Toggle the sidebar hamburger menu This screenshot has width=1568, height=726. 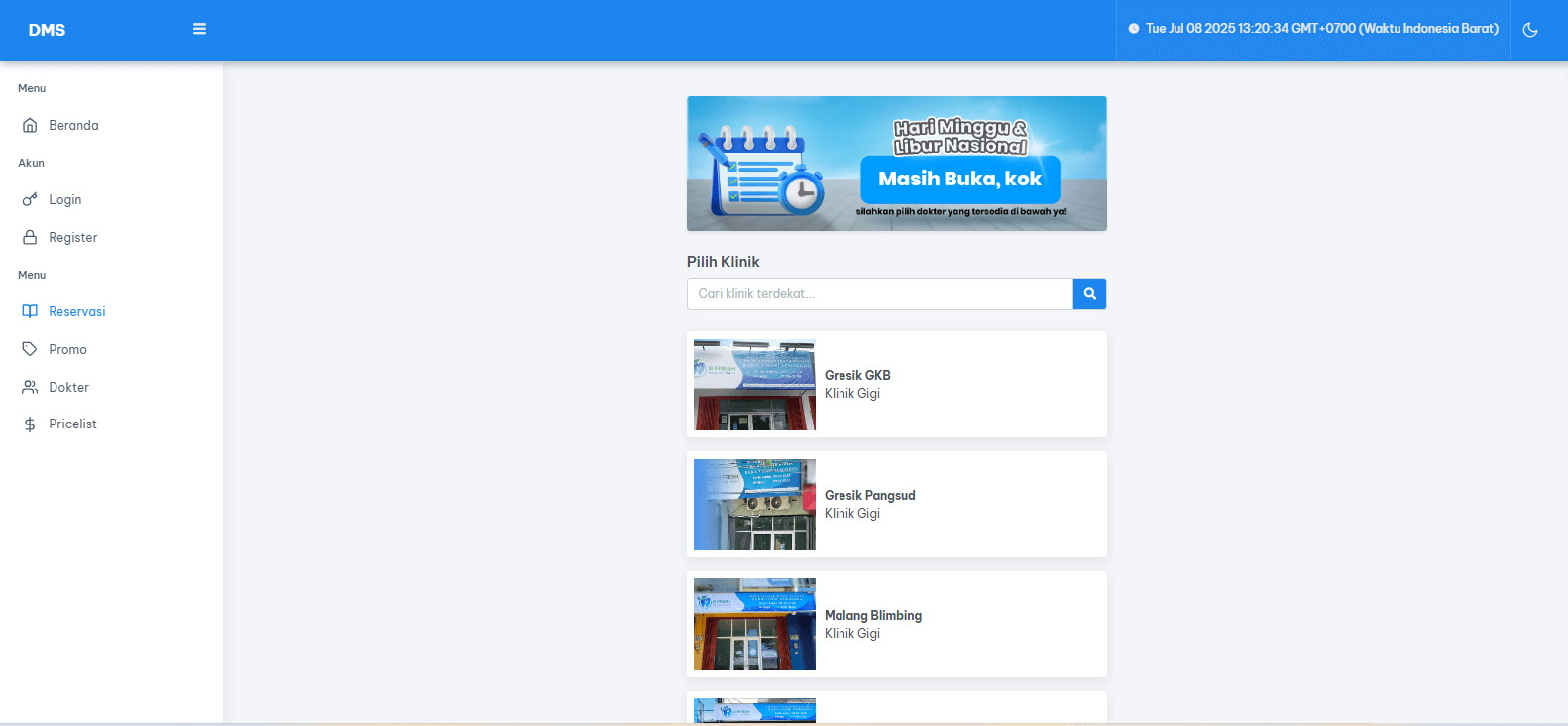pyautogui.click(x=199, y=29)
